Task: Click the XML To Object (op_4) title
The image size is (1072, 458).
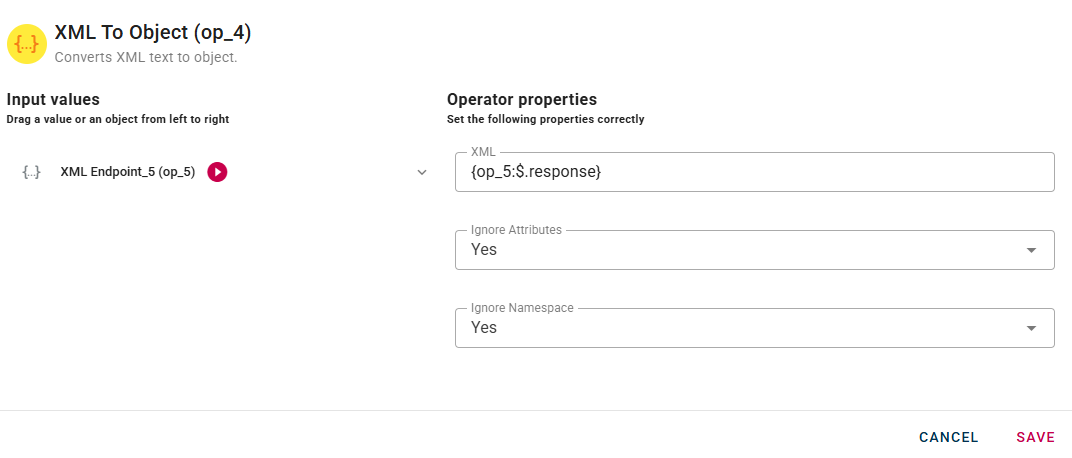Action: (152, 33)
